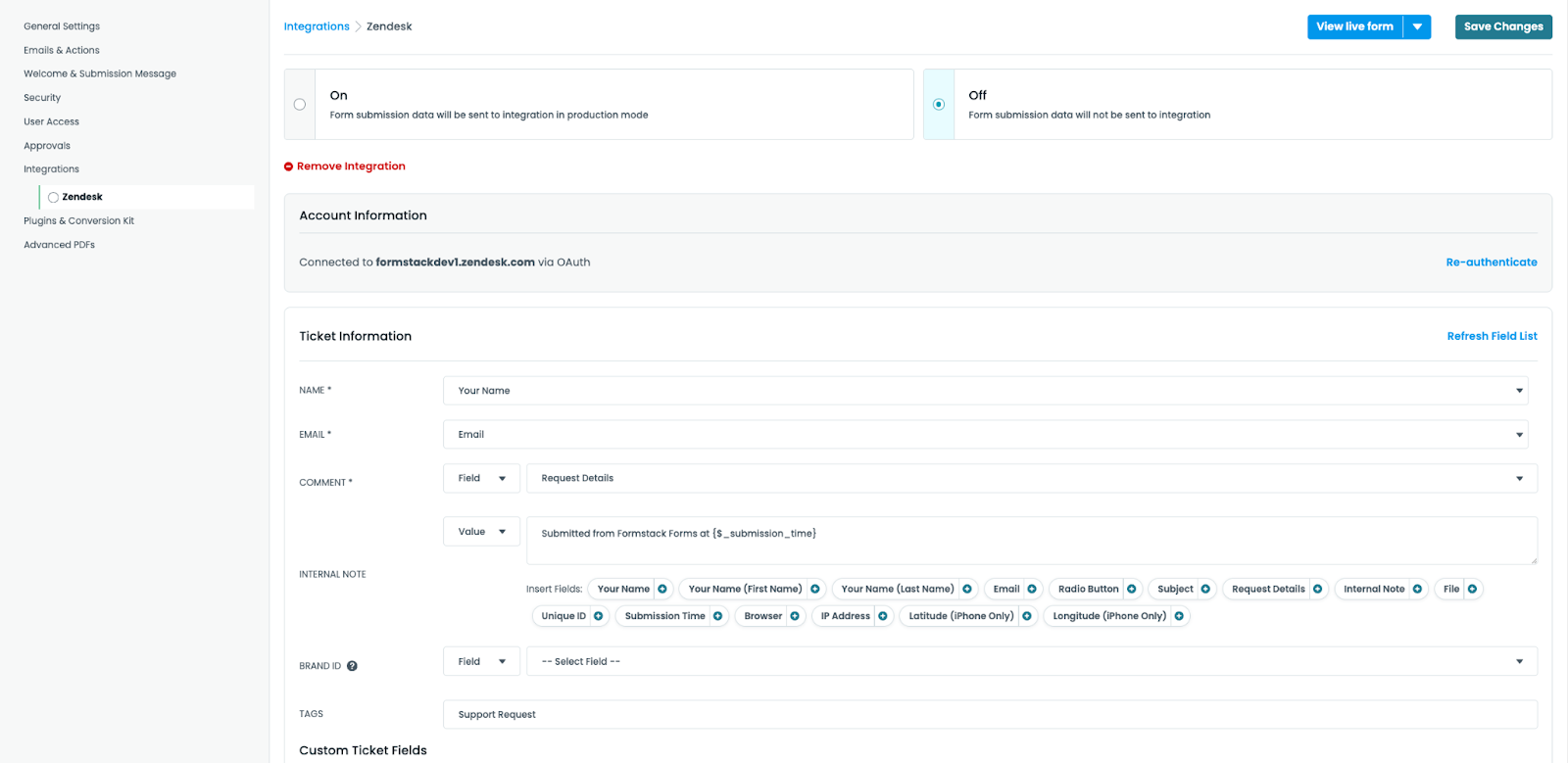Click the Brand ID help question icon
Viewport: 1568px width, 763px height.
[352, 666]
